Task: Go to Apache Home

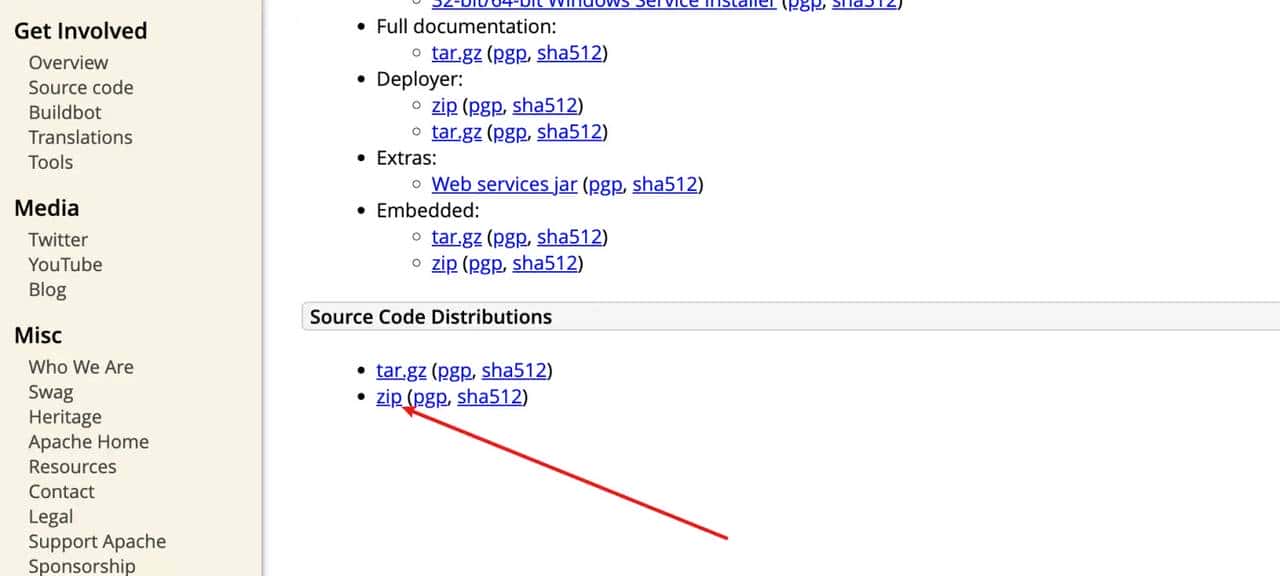Action: point(89,442)
